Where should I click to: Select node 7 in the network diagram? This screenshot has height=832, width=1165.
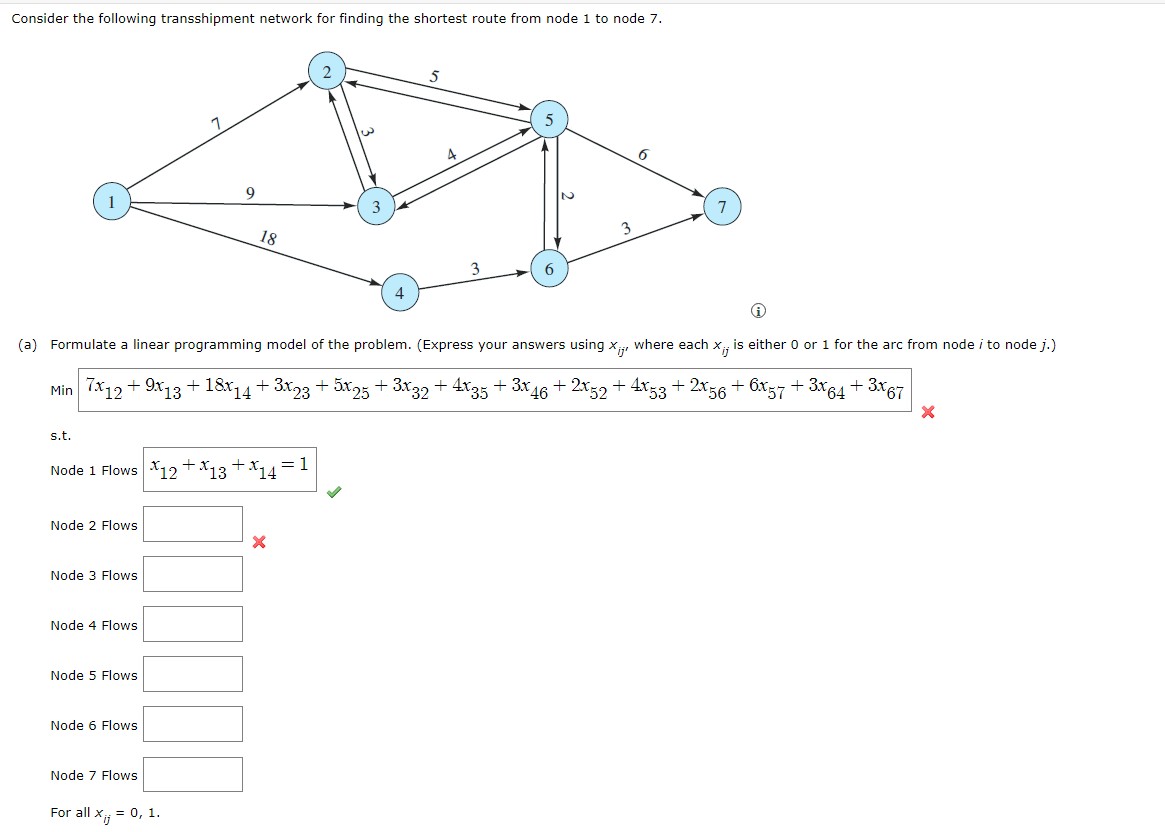pos(722,207)
